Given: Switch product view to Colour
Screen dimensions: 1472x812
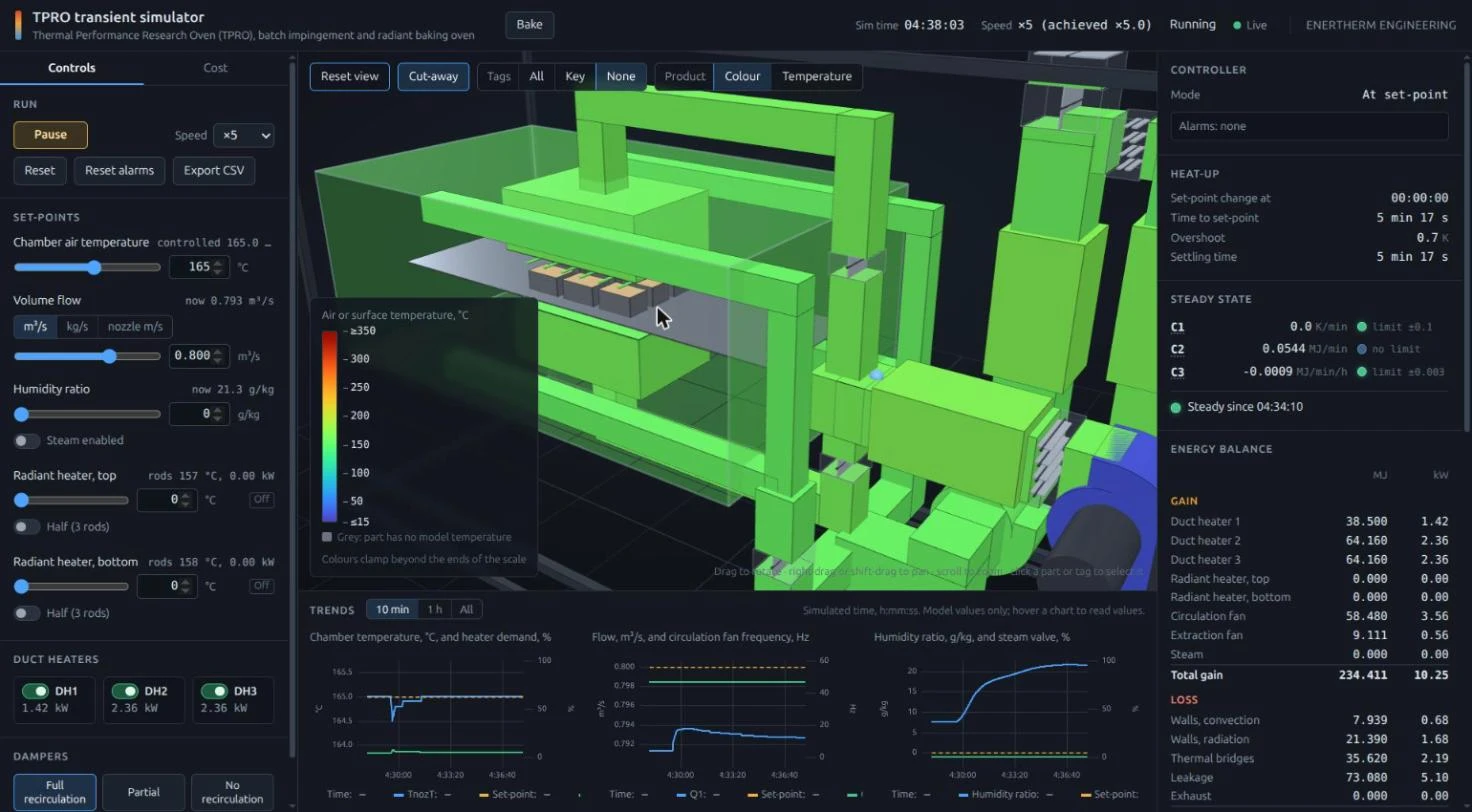Looking at the screenshot, I should pyautogui.click(x=742, y=77).
